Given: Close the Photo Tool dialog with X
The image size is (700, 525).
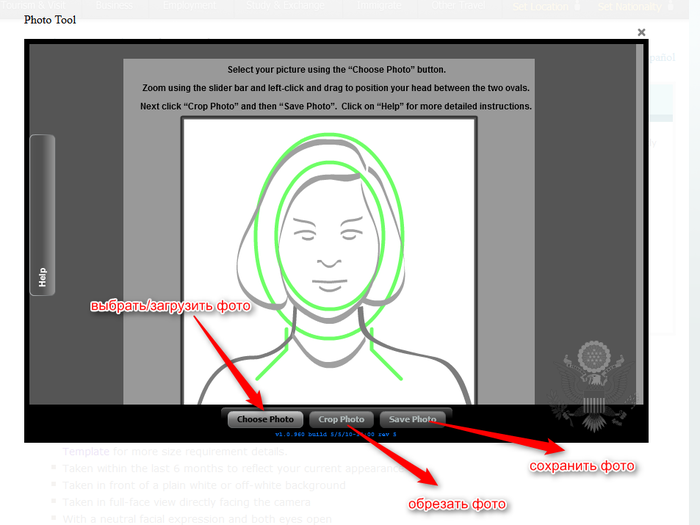Looking at the screenshot, I should 642,32.
